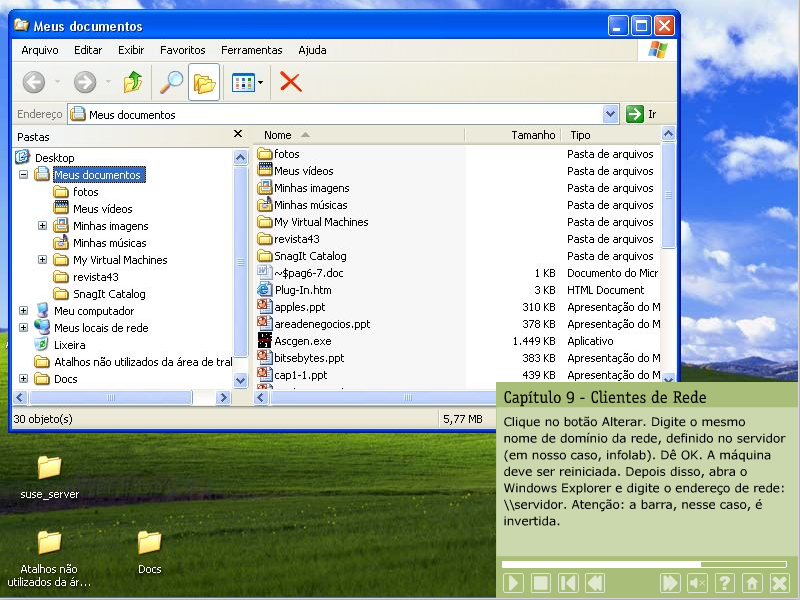The height and width of the screenshot is (600, 800).
Task: Click the green Ir go button
Action: 641,114
